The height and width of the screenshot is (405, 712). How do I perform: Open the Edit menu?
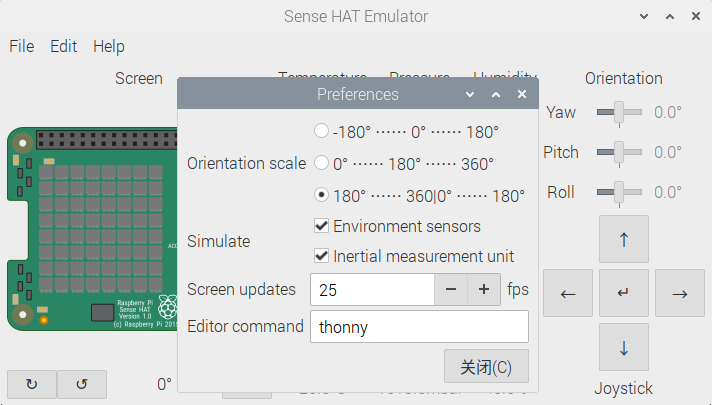(64, 46)
